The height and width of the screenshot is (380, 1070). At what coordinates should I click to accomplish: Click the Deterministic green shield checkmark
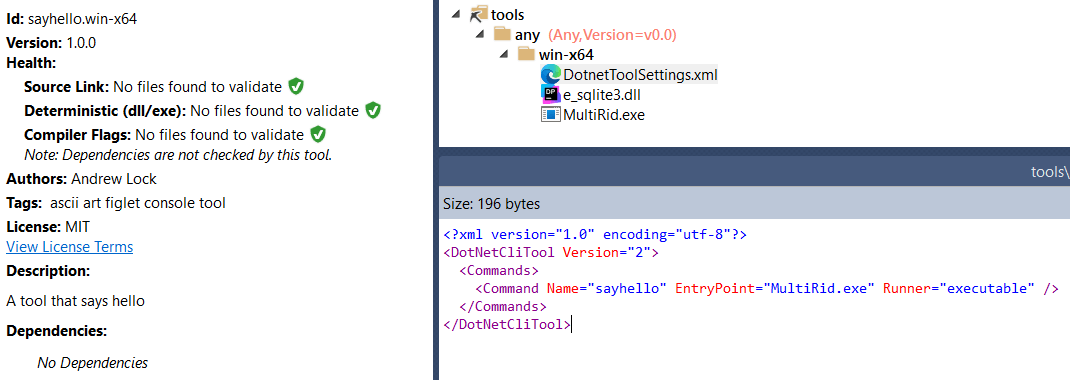coord(373,111)
